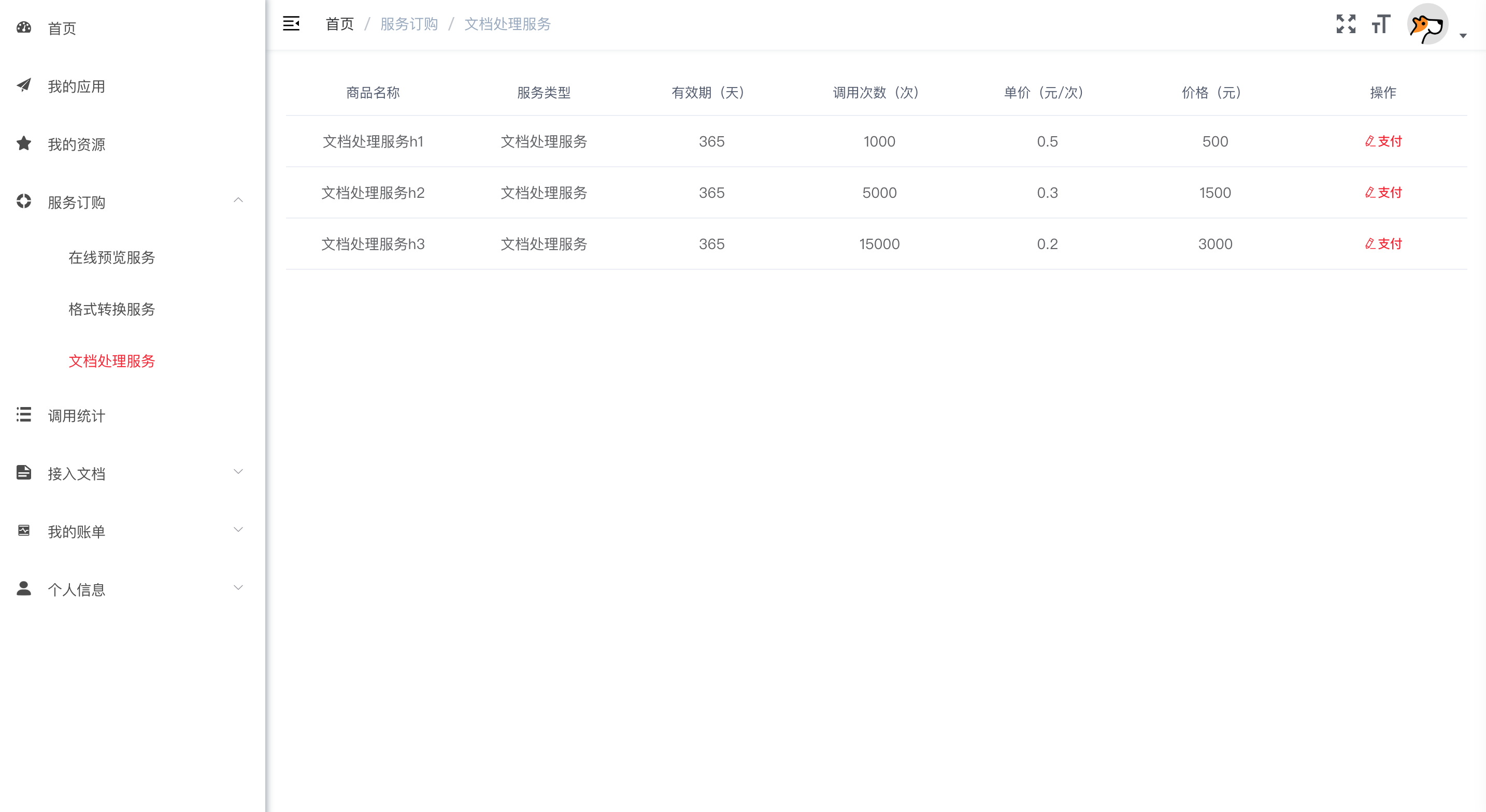The height and width of the screenshot is (812, 1486).
Task: Collapse the 服务订购 submenu chevron
Action: pos(238,200)
